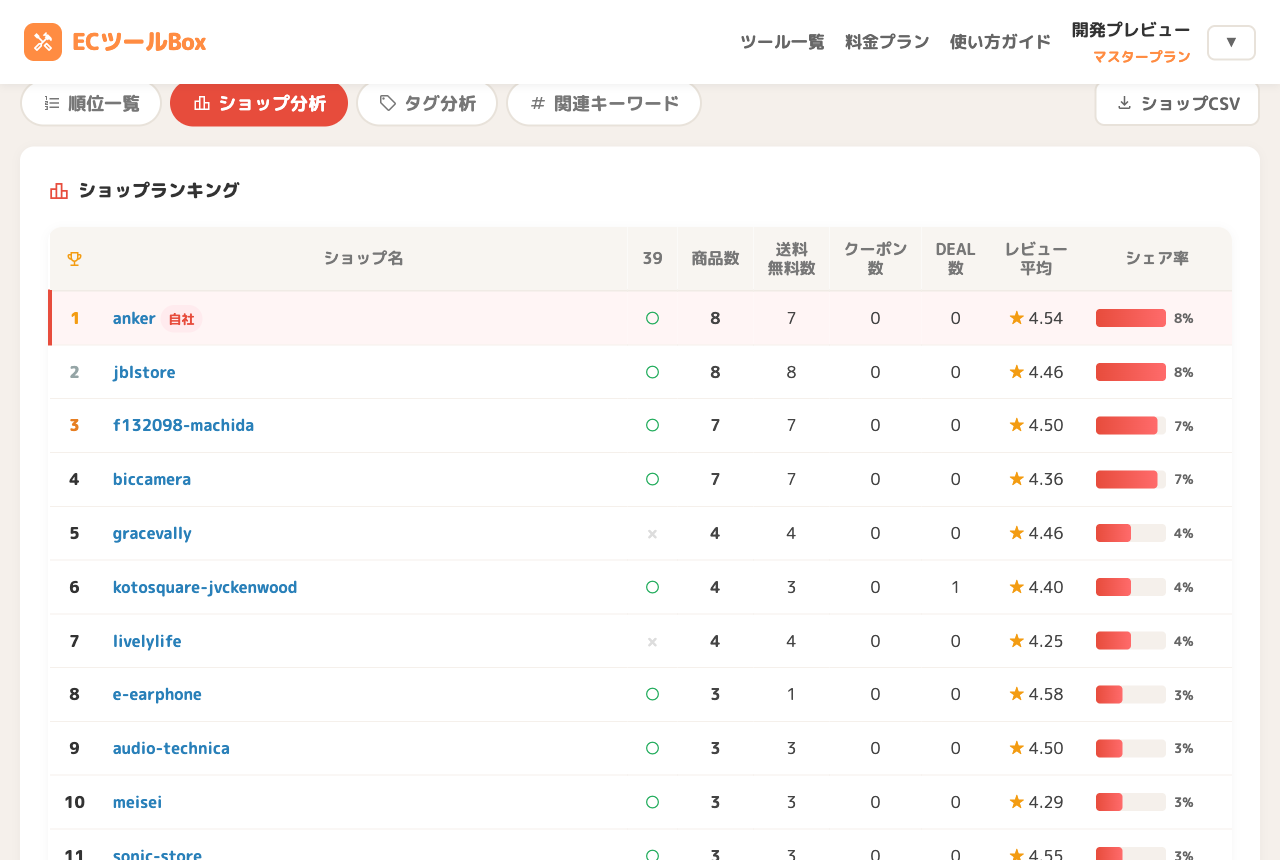Viewport: 1280px width, 860px height.
Task: Click the 自社 badge next to anker
Action: click(x=181, y=319)
